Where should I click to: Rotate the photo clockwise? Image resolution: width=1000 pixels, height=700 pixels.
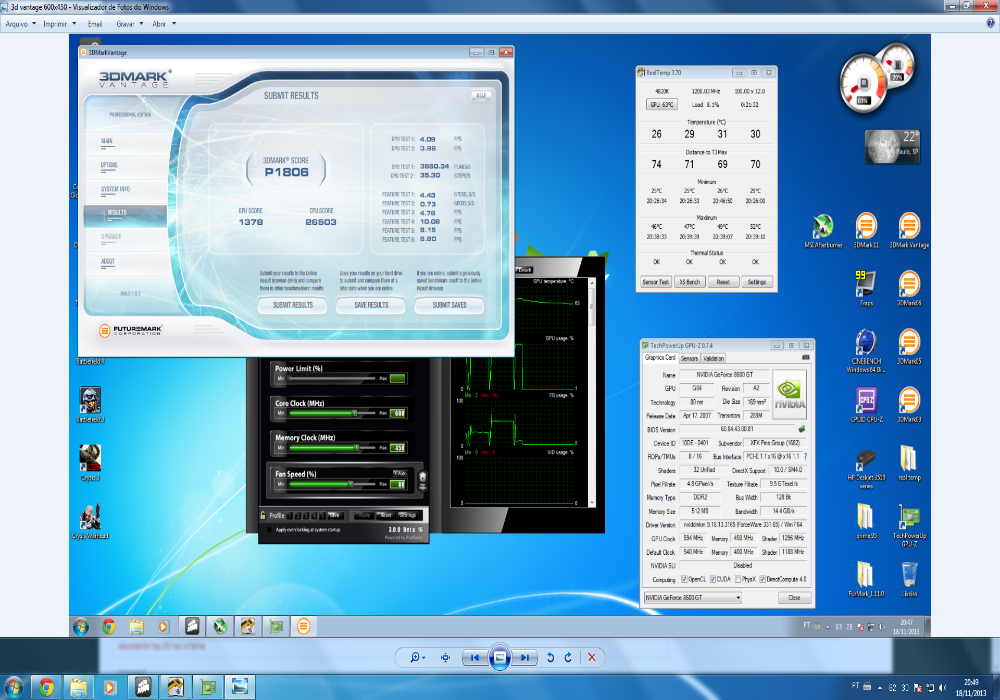tap(568, 657)
